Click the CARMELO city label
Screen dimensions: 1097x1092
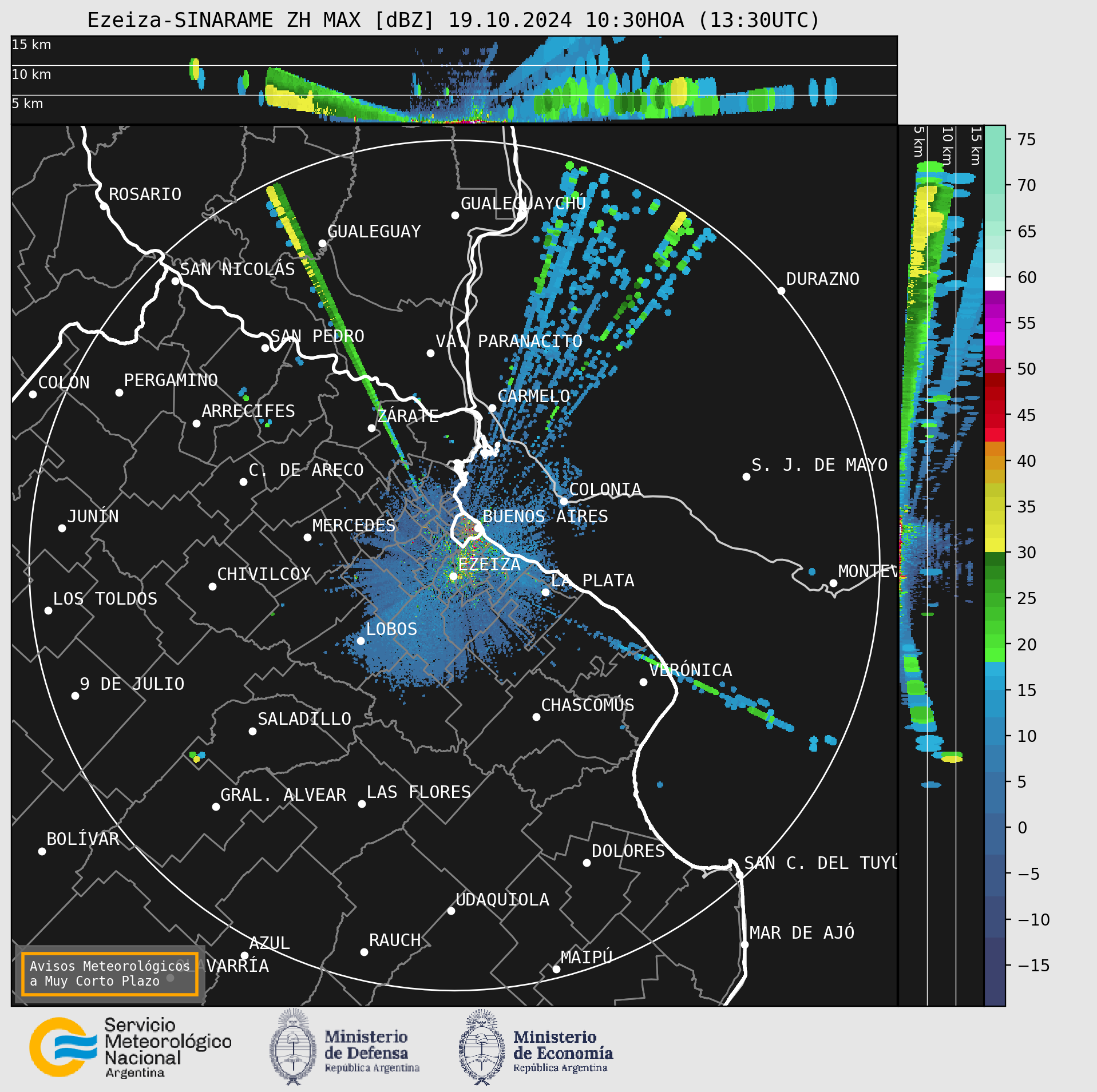point(533,396)
